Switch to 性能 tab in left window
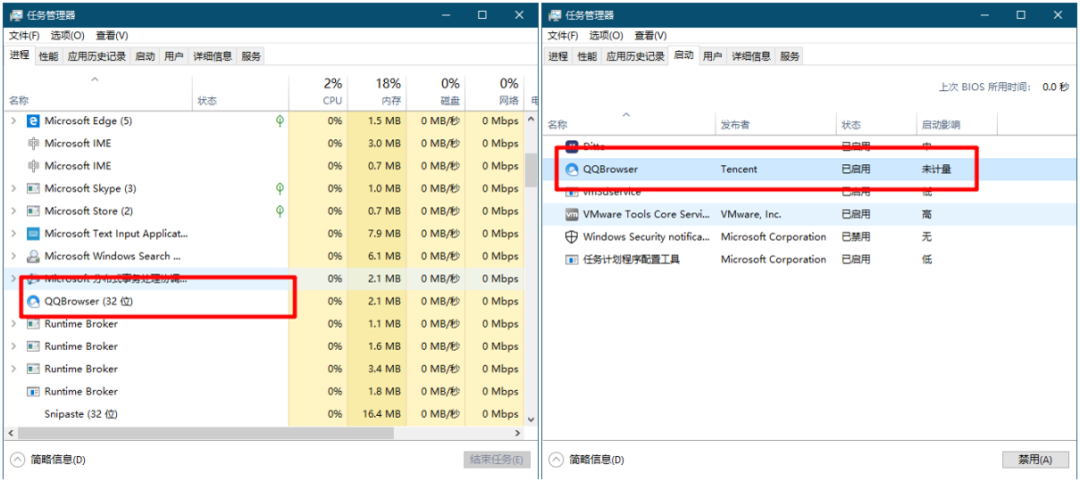 click(48, 56)
